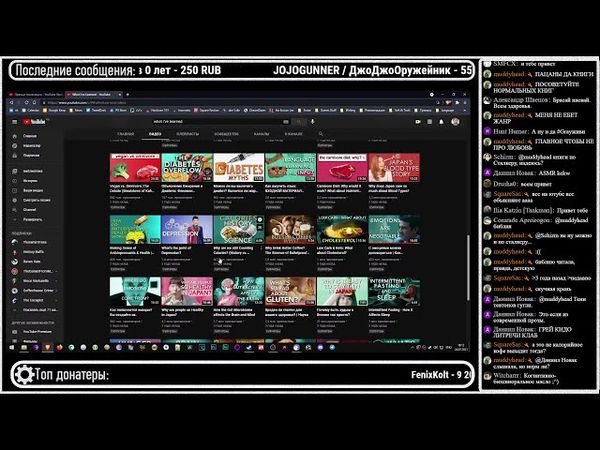
Task: Open the YouTube apps grid
Action: (429, 122)
